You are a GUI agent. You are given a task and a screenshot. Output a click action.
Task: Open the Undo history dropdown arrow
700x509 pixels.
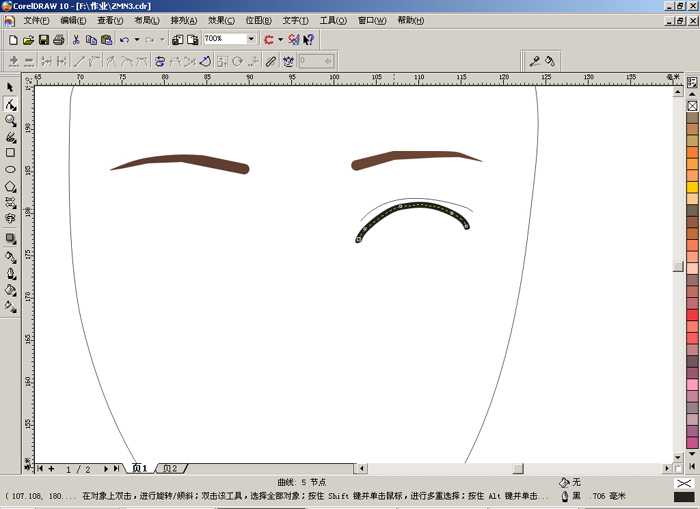coord(137,40)
